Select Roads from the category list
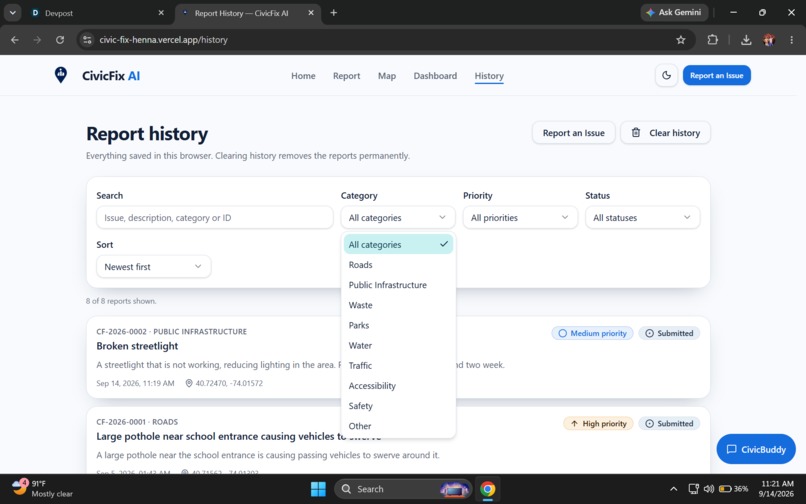Viewport: 806px width, 504px height. [x=398, y=265]
